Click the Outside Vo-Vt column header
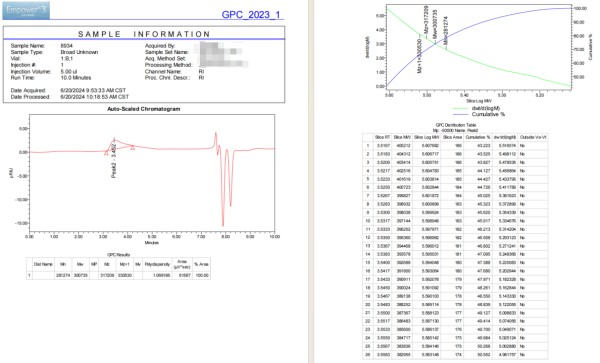 533,137
